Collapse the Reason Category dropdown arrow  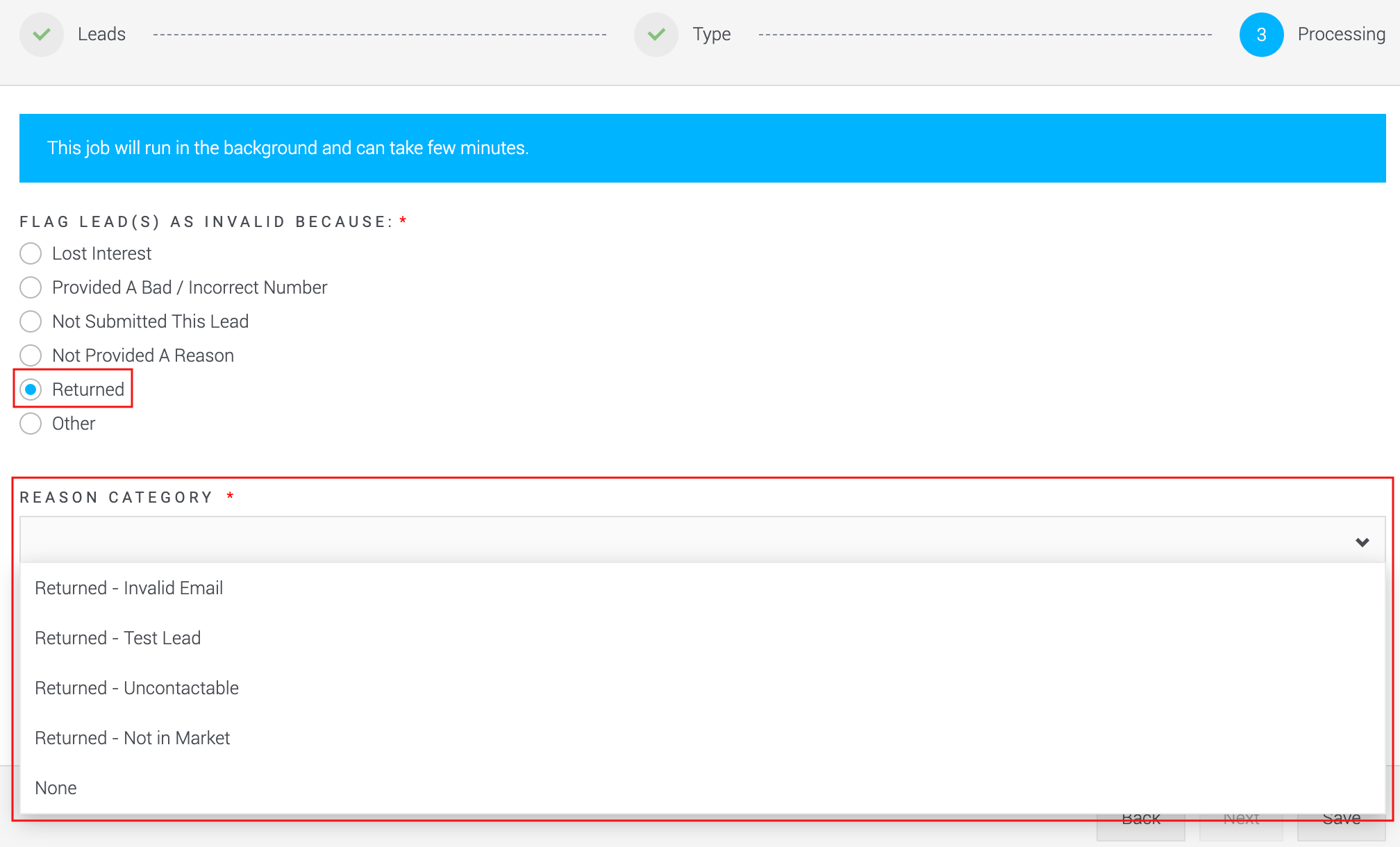[1362, 542]
